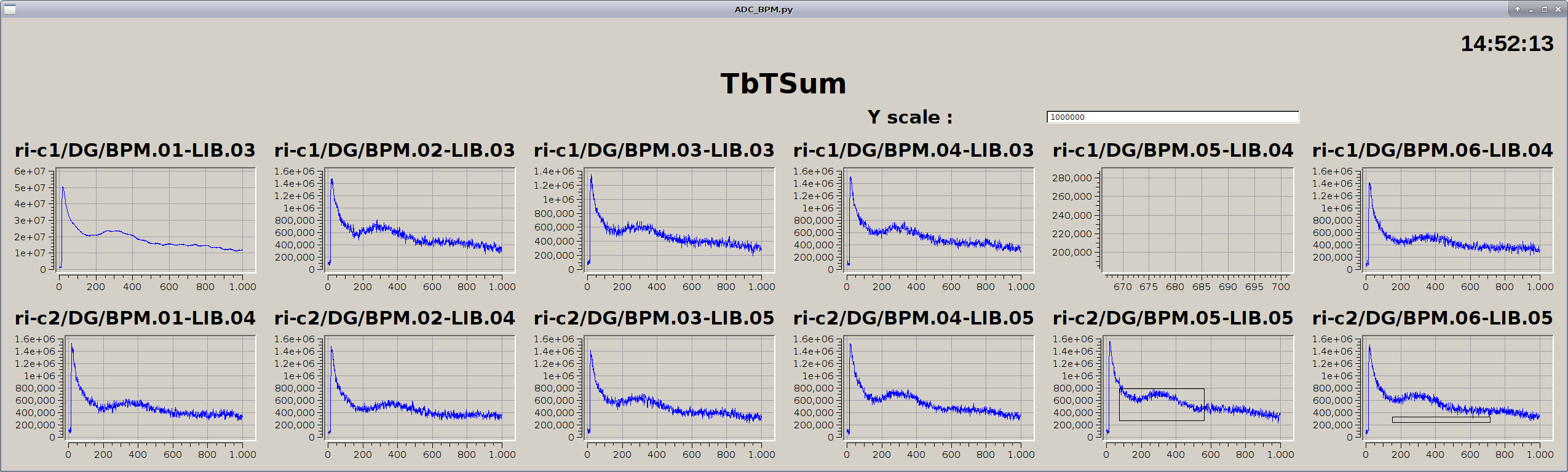Click the ri-c2 BPM.01-LIB.04 plot
Viewport: 1568px width, 472px height.
coord(160,387)
